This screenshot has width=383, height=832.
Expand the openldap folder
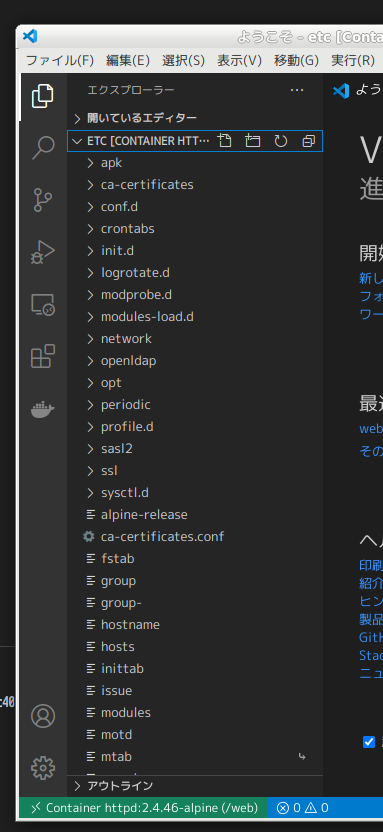(195, 361)
